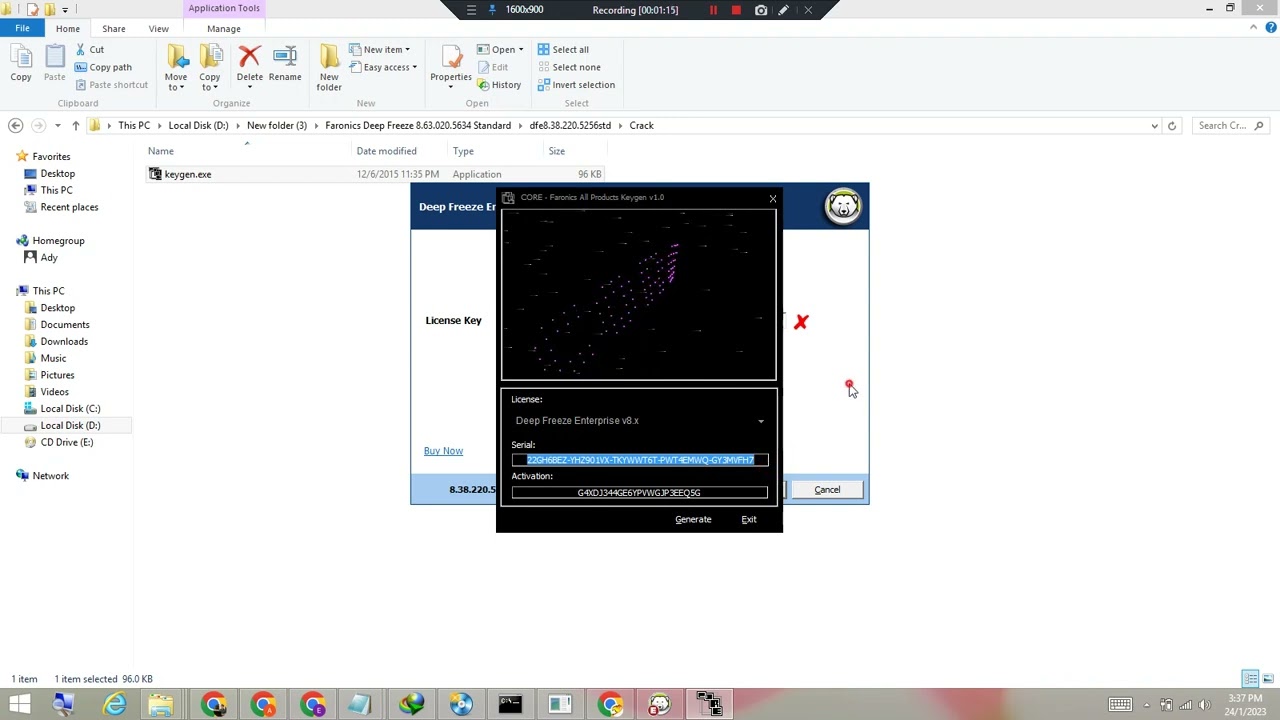The width and height of the screenshot is (1280, 720).
Task: Click the Generate button in the keygen
Action: coord(693,519)
